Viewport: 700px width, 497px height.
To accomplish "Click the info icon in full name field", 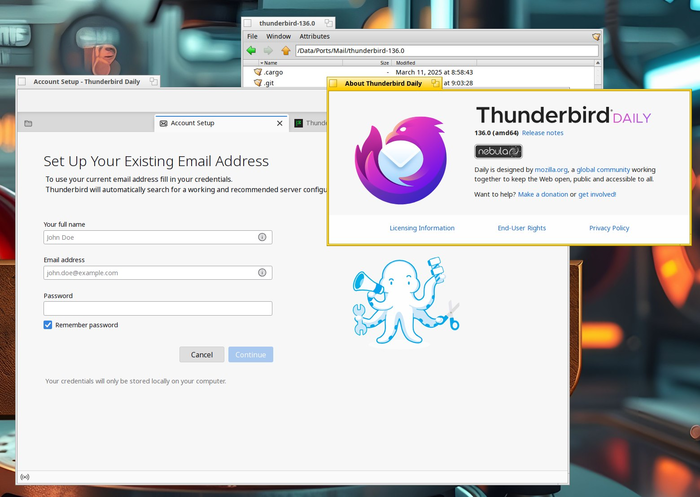I will [262, 237].
